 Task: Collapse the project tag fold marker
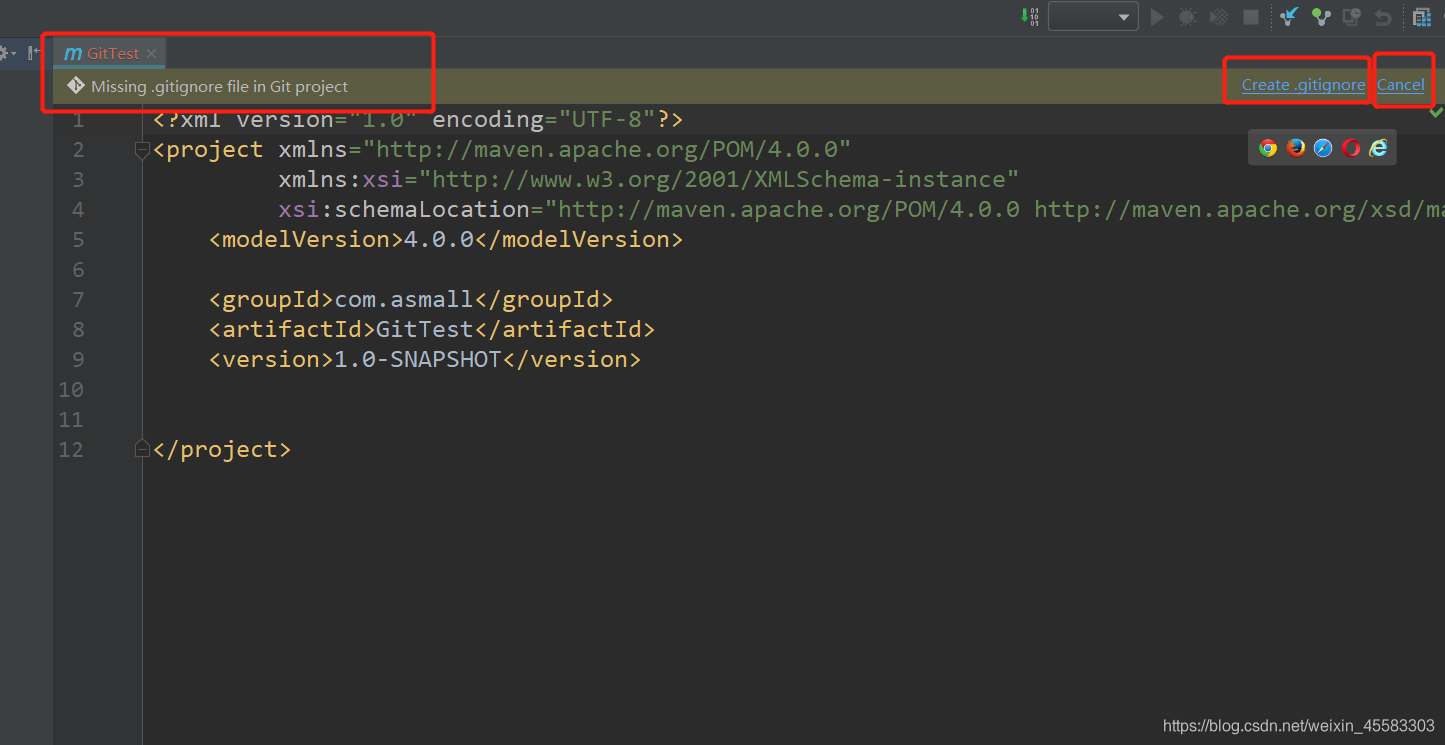(142, 150)
